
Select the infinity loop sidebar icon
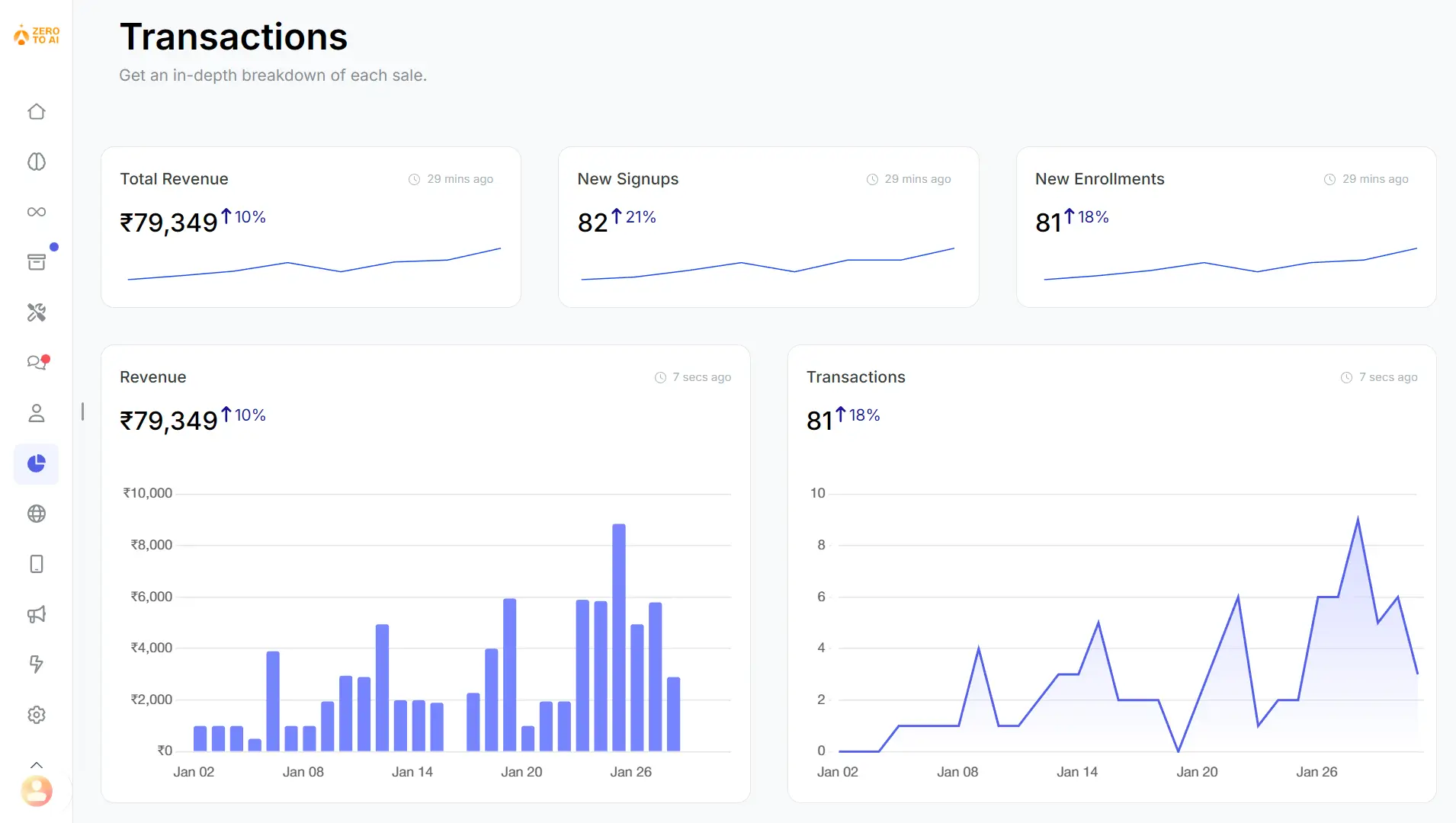[x=37, y=212]
